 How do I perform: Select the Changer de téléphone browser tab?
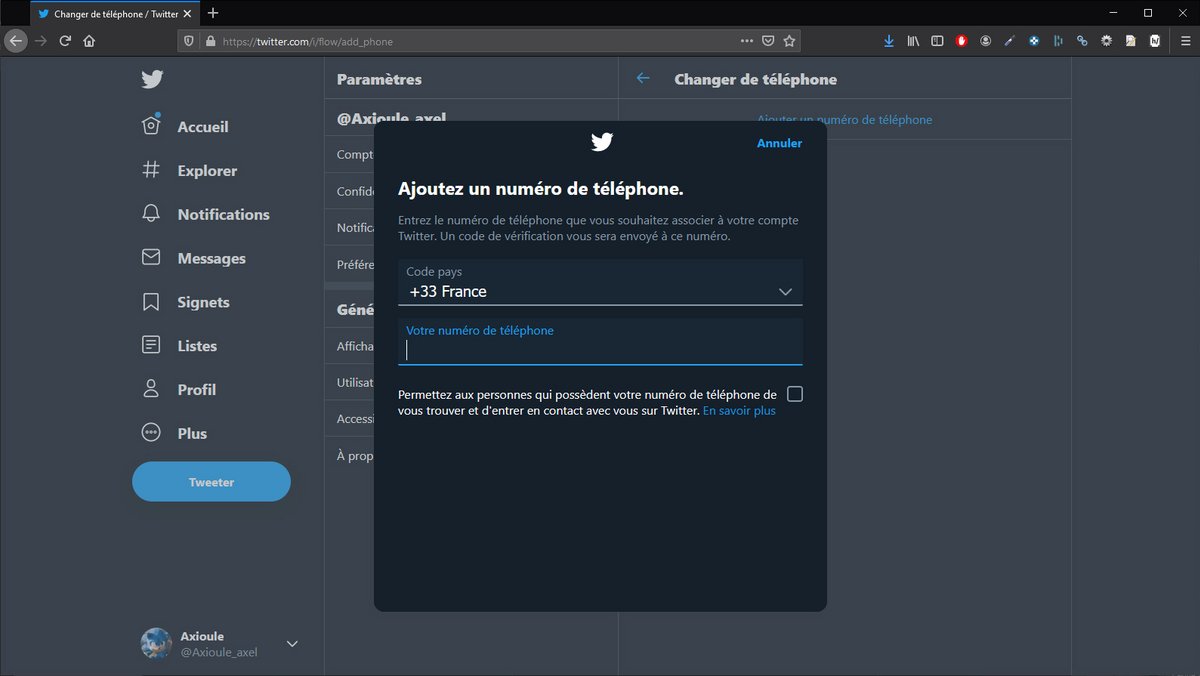[x=115, y=14]
